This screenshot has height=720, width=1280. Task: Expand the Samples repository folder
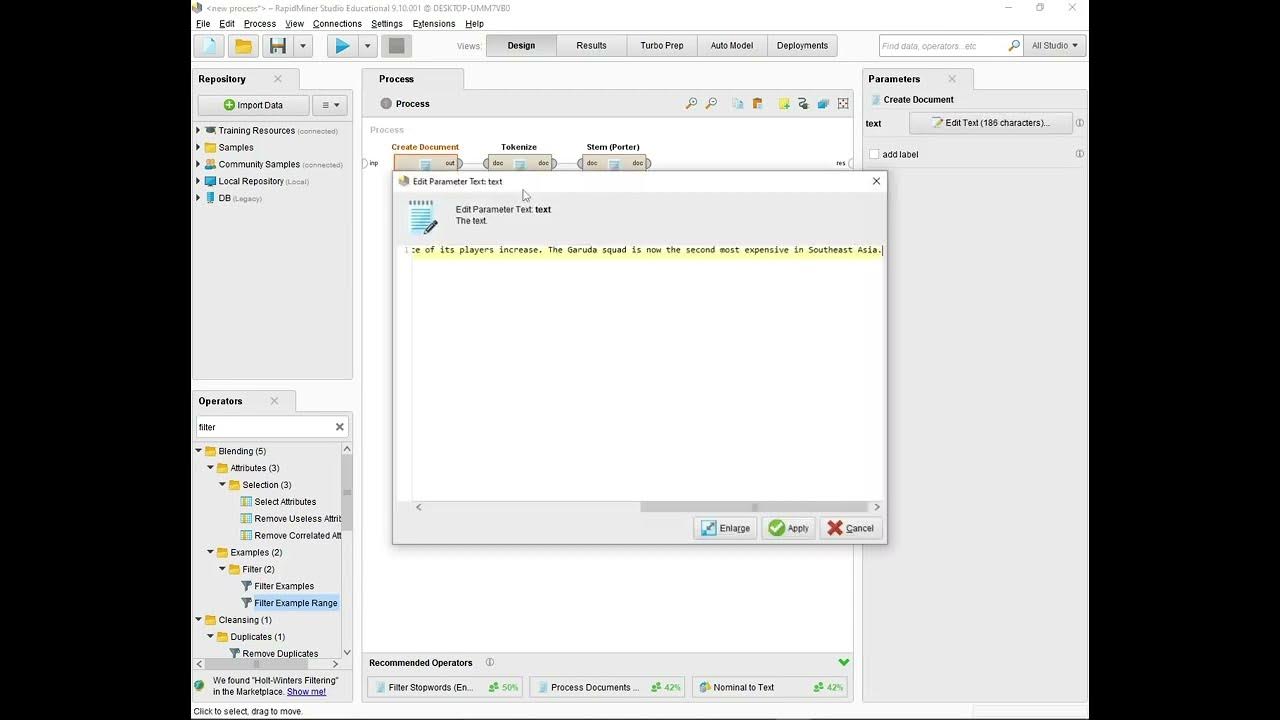[198, 147]
